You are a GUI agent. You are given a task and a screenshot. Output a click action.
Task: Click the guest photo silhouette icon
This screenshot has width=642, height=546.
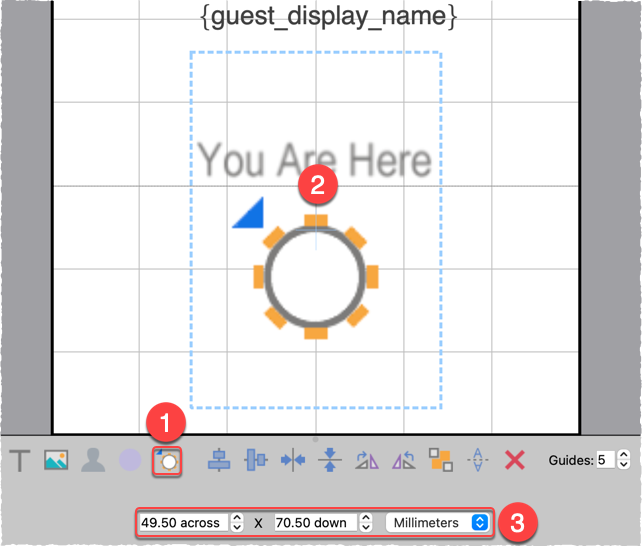(x=93, y=460)
